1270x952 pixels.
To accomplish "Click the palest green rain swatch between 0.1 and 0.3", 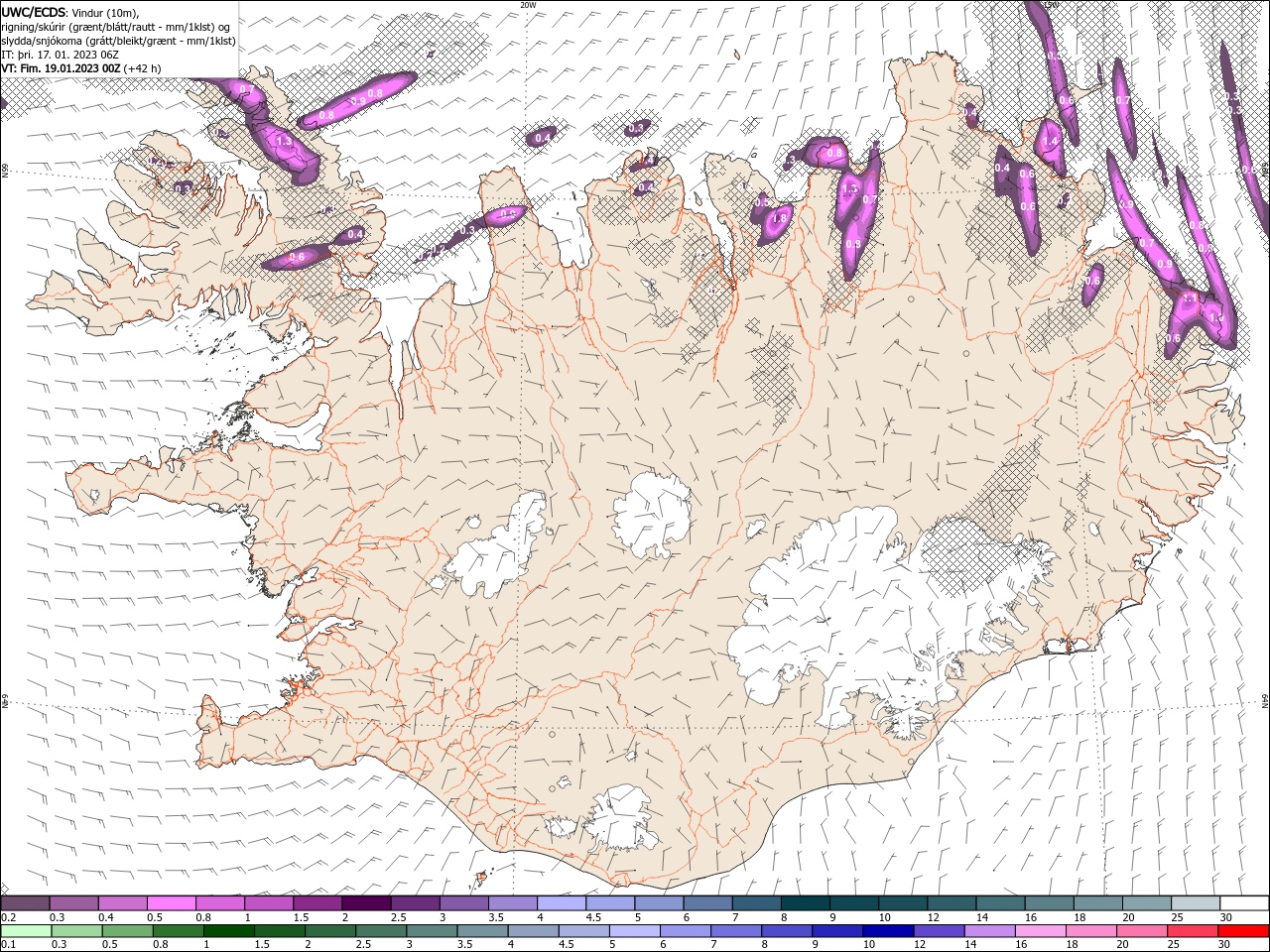I will 26,931.
